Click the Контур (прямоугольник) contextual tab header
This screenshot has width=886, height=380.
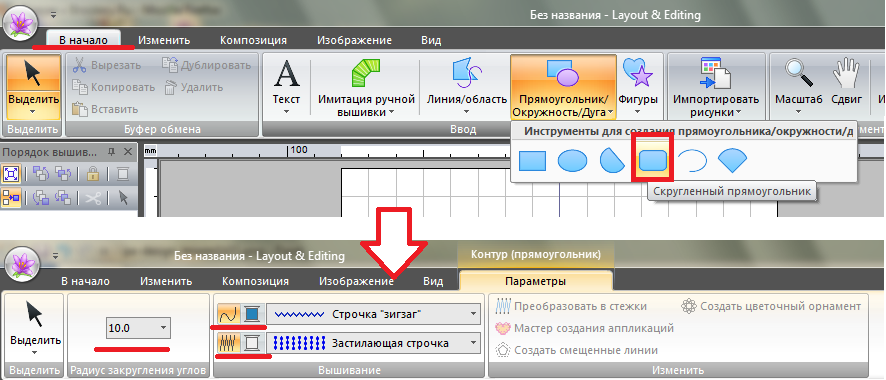point(536,254)
